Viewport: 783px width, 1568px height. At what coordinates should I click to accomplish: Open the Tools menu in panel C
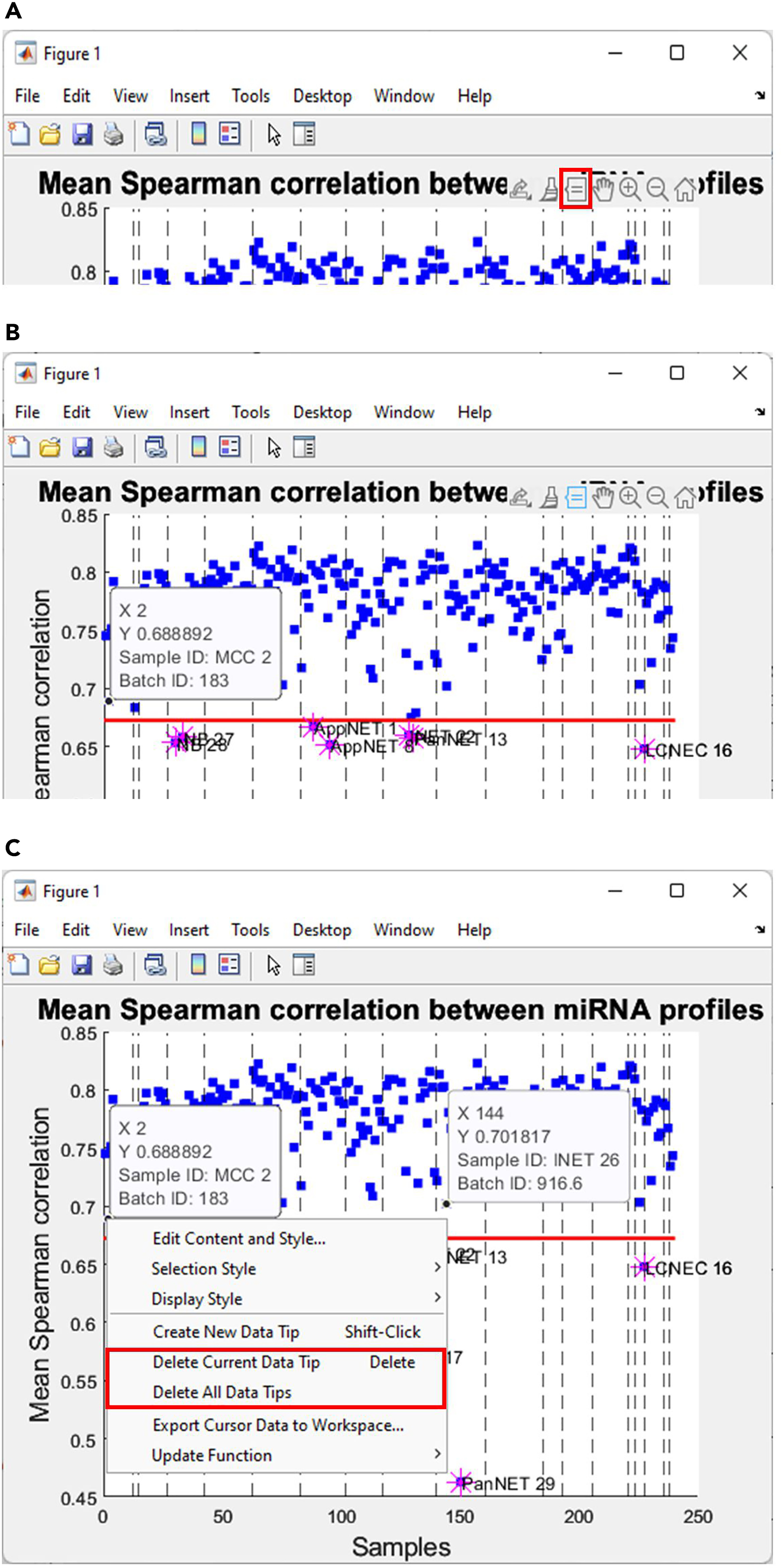tap(250, 930)
